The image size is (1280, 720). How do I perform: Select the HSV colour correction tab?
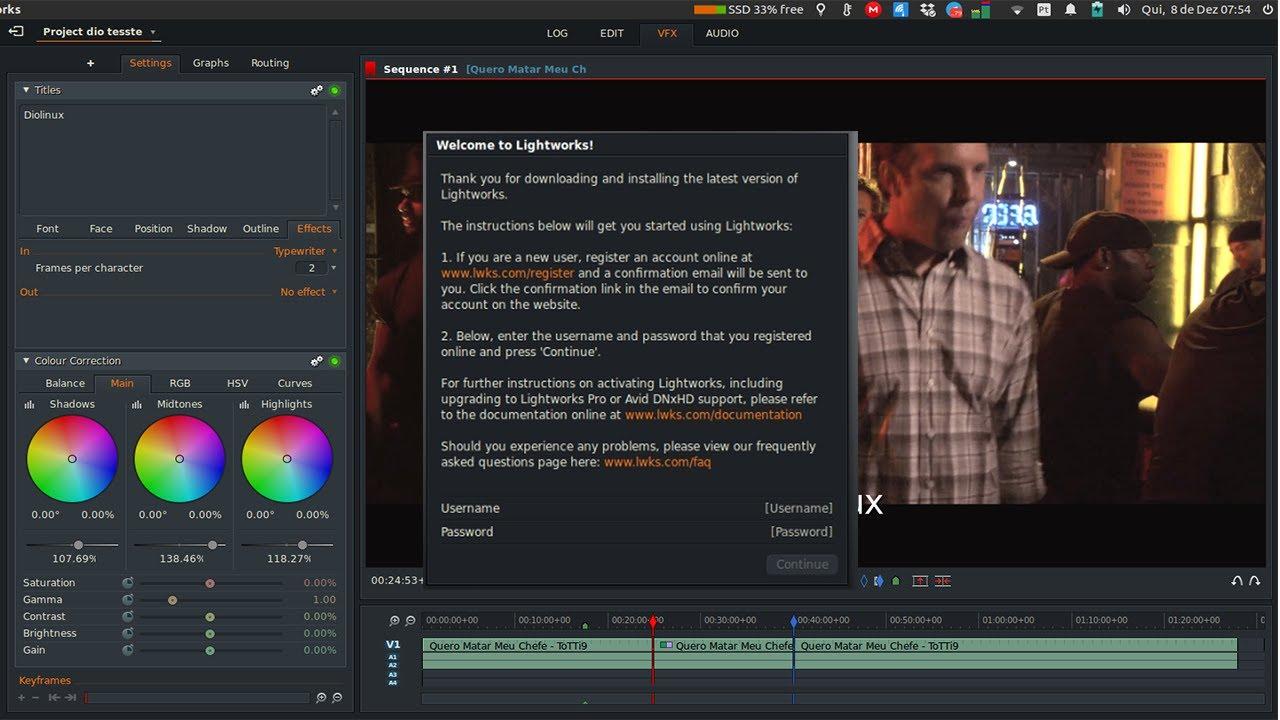[238, 383]
